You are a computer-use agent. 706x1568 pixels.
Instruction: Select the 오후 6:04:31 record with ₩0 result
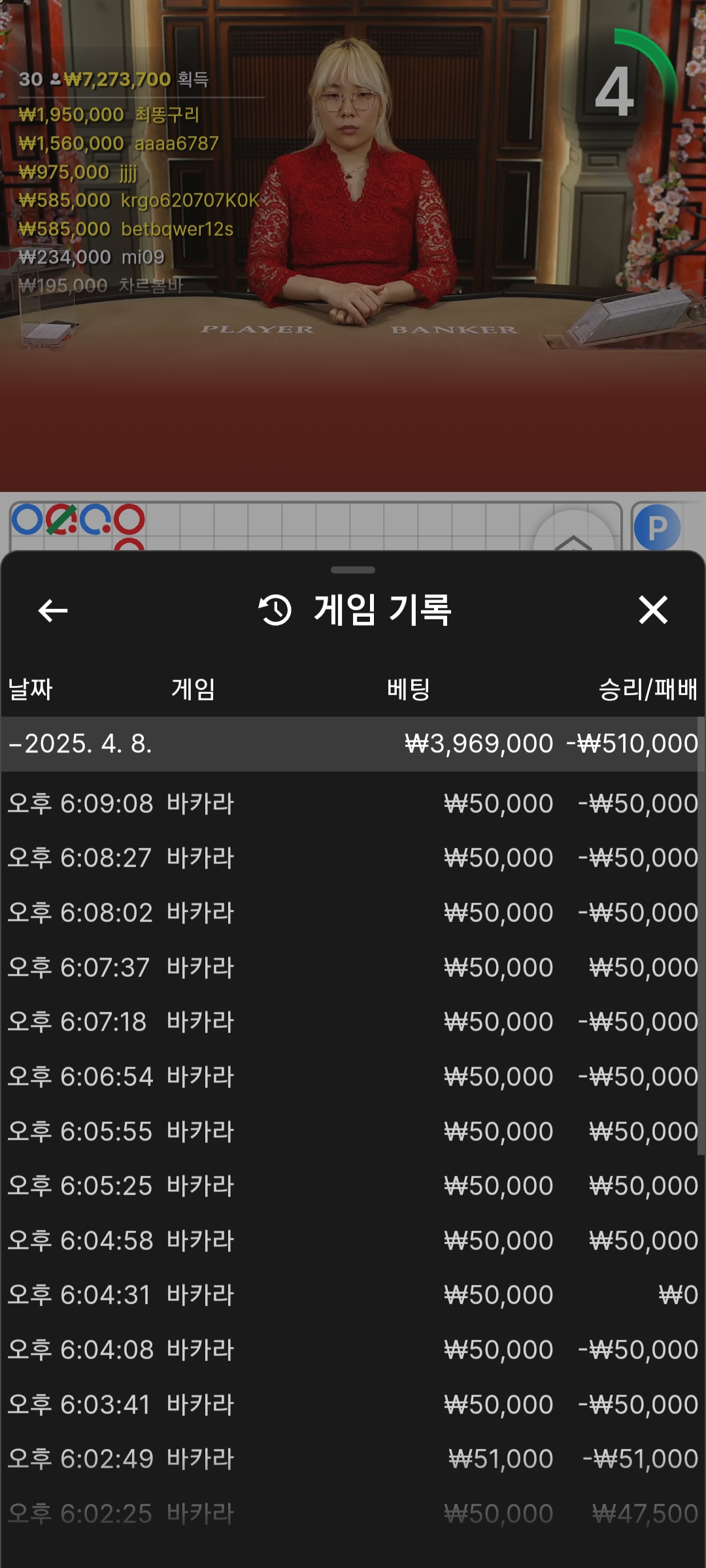click(x=353, y=1295)
